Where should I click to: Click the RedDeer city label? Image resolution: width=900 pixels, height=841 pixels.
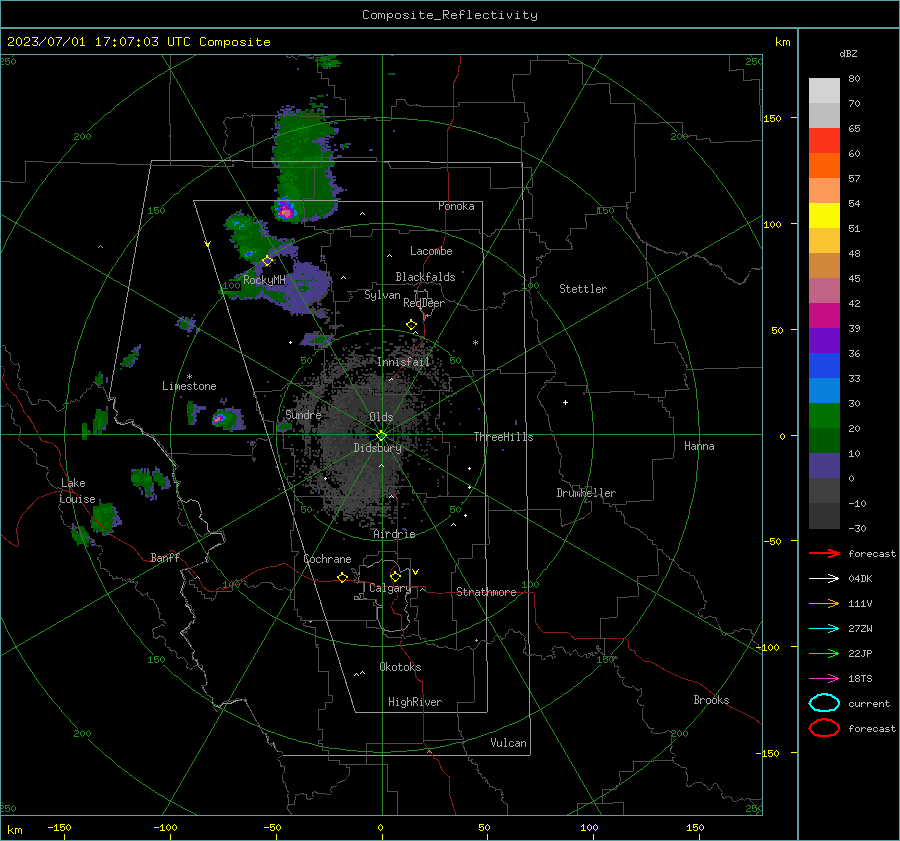424,303
